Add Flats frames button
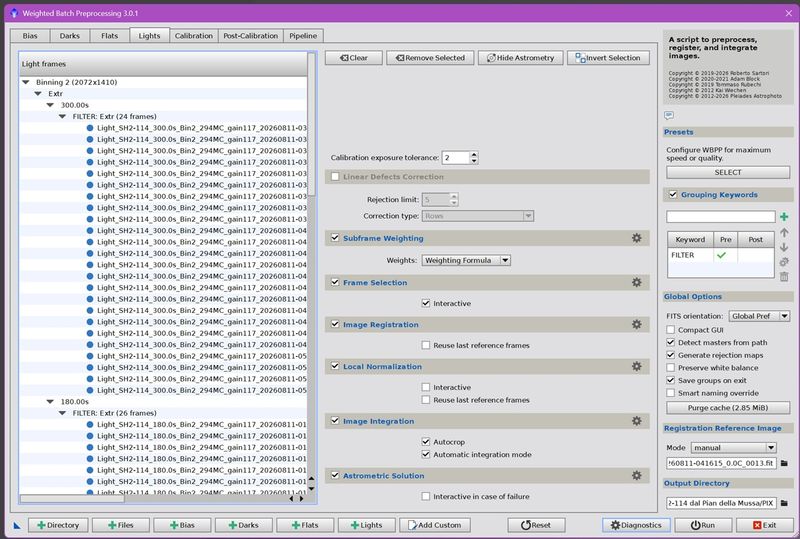 [305, 525]
